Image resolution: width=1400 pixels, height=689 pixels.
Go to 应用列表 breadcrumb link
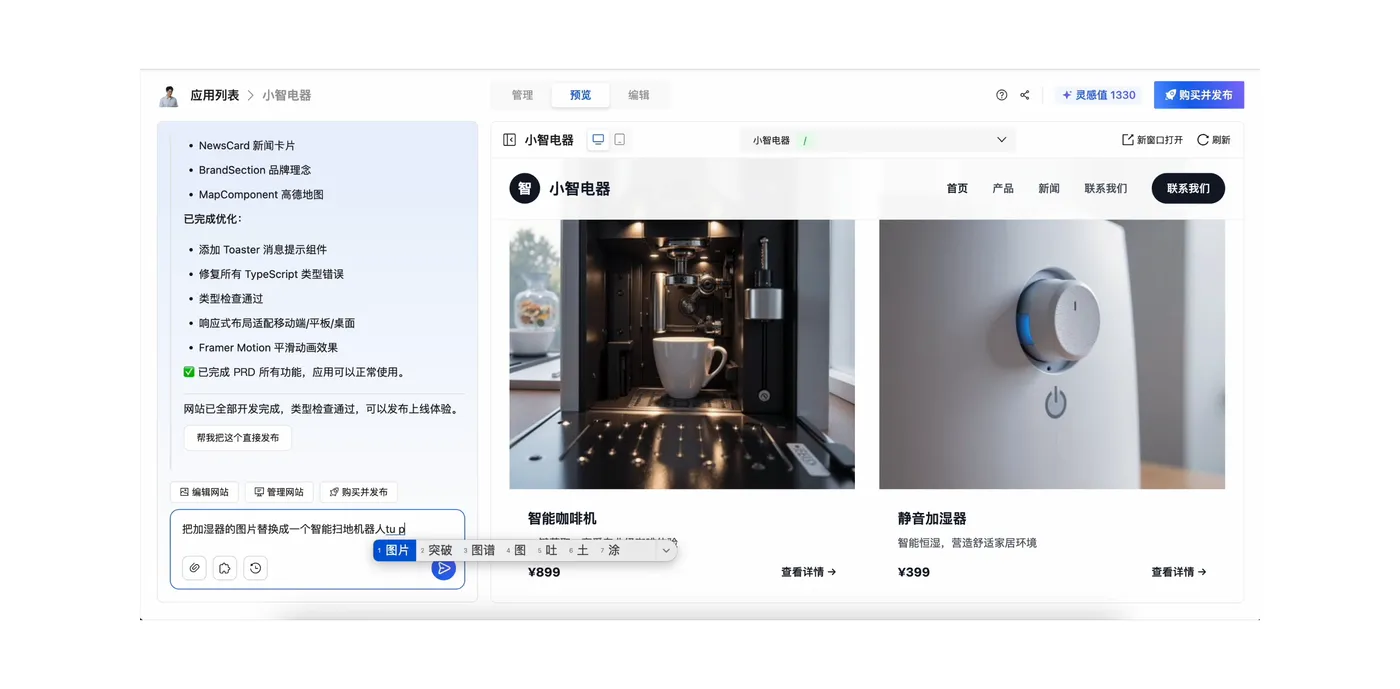click(215, 95)
